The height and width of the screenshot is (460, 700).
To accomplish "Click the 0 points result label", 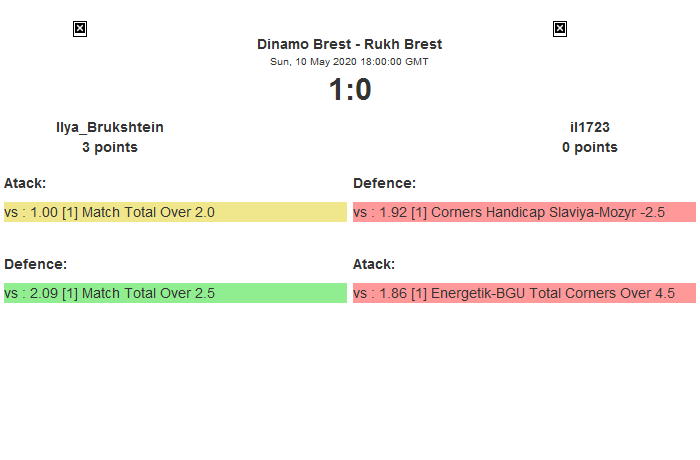I will 590,147.
